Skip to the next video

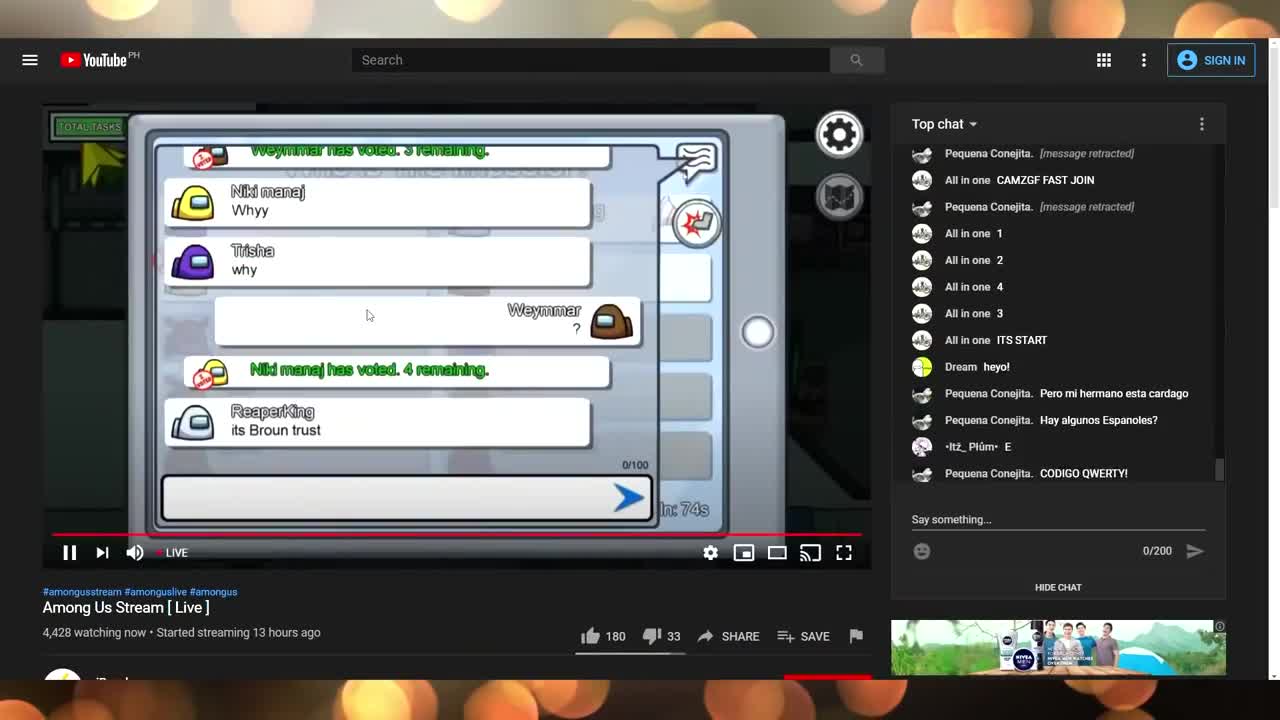point(102,552)
